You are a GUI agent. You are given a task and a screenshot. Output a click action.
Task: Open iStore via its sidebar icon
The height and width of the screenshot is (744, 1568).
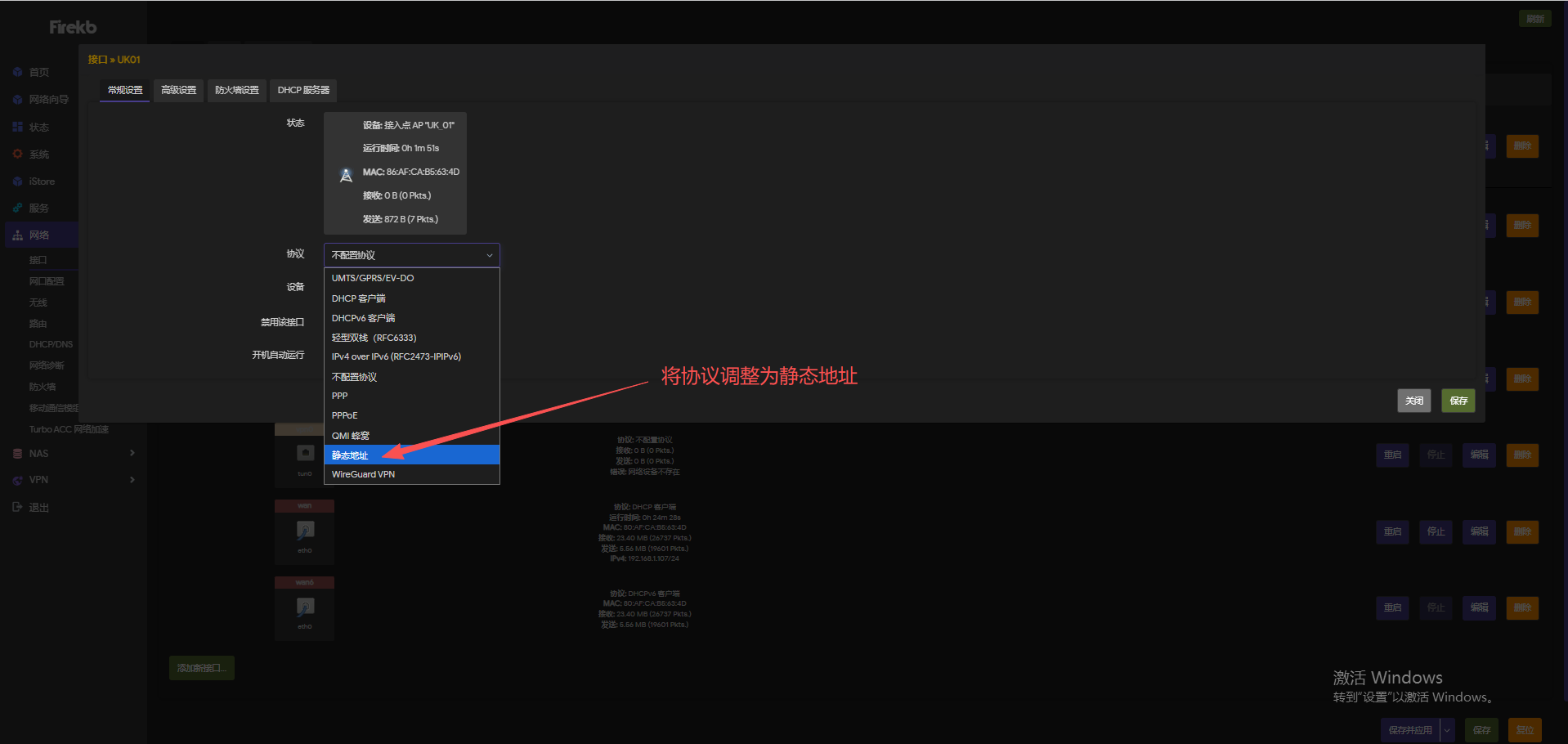[x=17, y=182]
